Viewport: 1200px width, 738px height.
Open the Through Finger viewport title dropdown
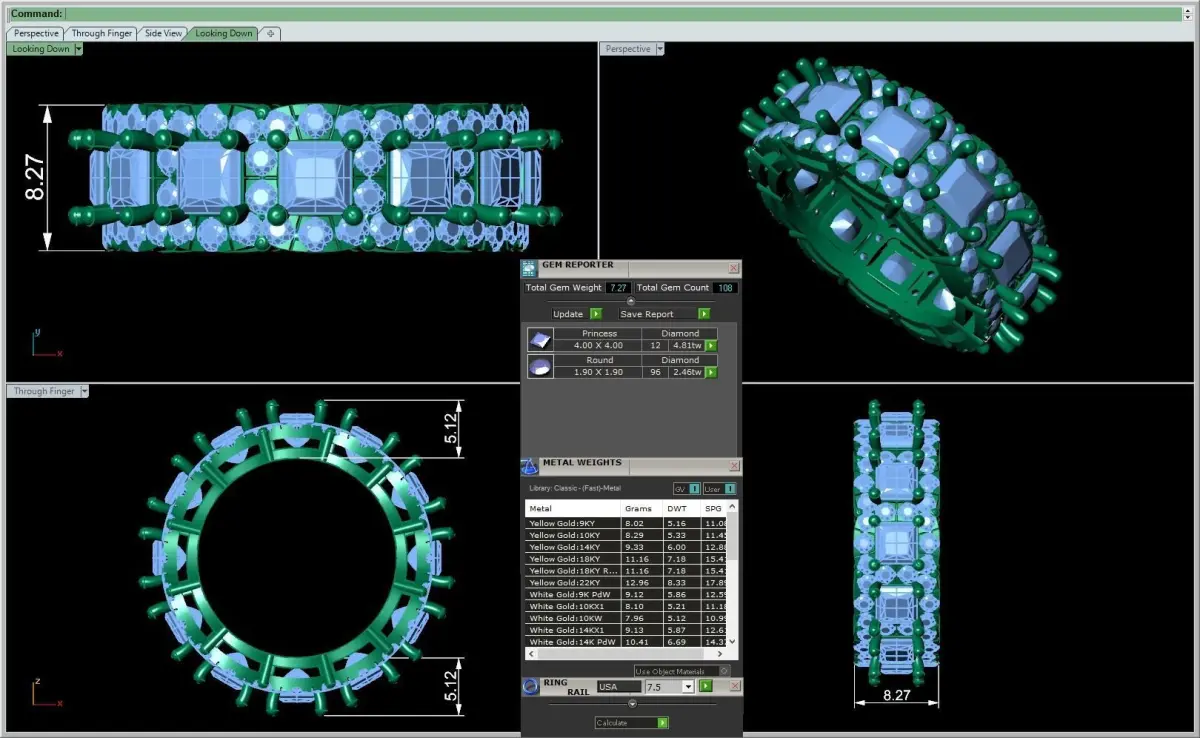click(85, 391)
